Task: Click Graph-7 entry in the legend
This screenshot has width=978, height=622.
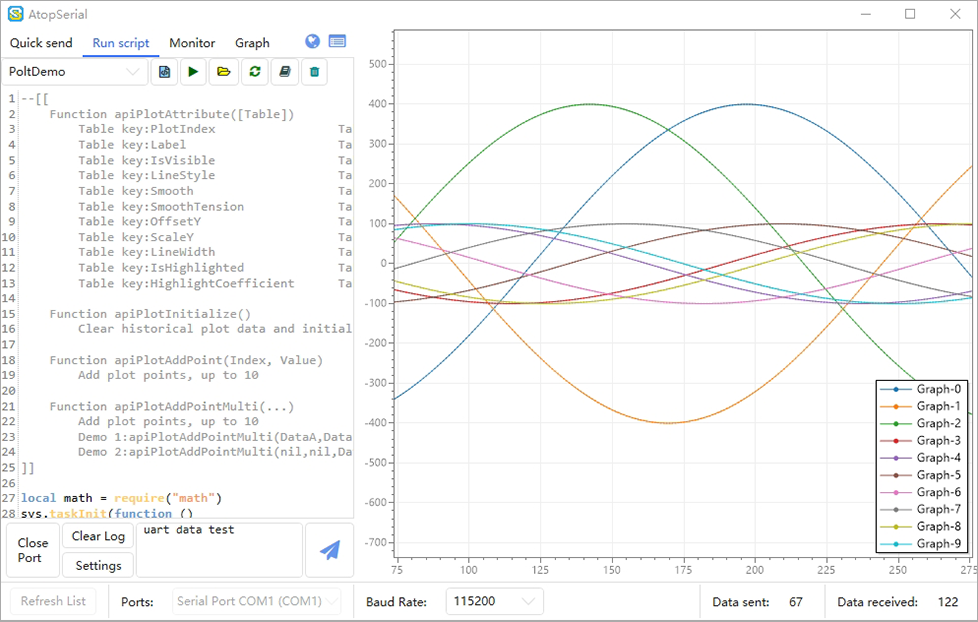Action: point(921,509)
